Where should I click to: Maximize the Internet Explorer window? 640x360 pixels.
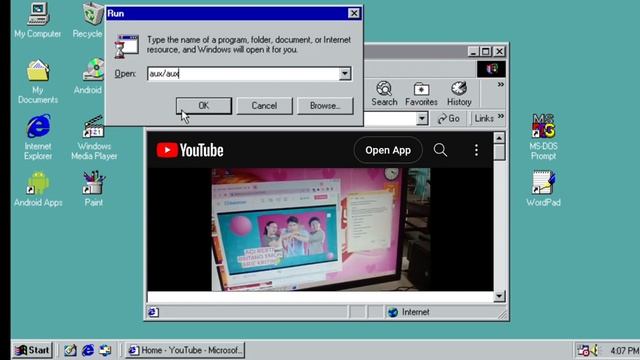pyautogui.click(x=486, y=51)
